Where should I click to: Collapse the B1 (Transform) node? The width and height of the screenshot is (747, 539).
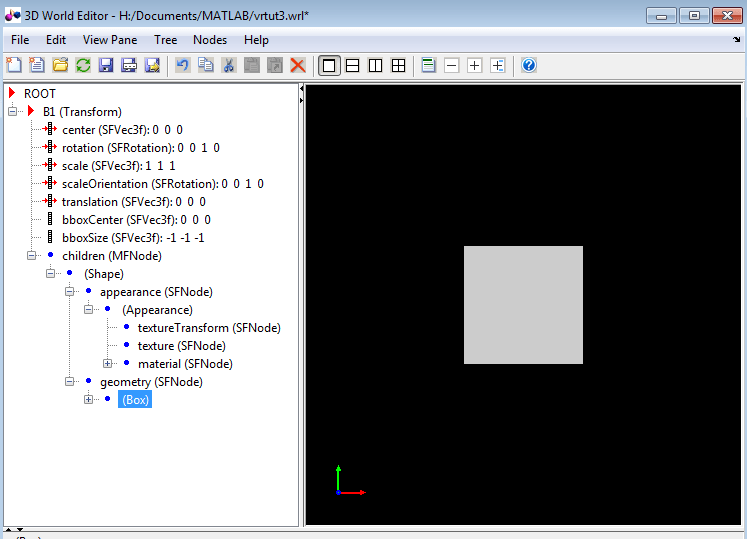[x=12, y=112]
